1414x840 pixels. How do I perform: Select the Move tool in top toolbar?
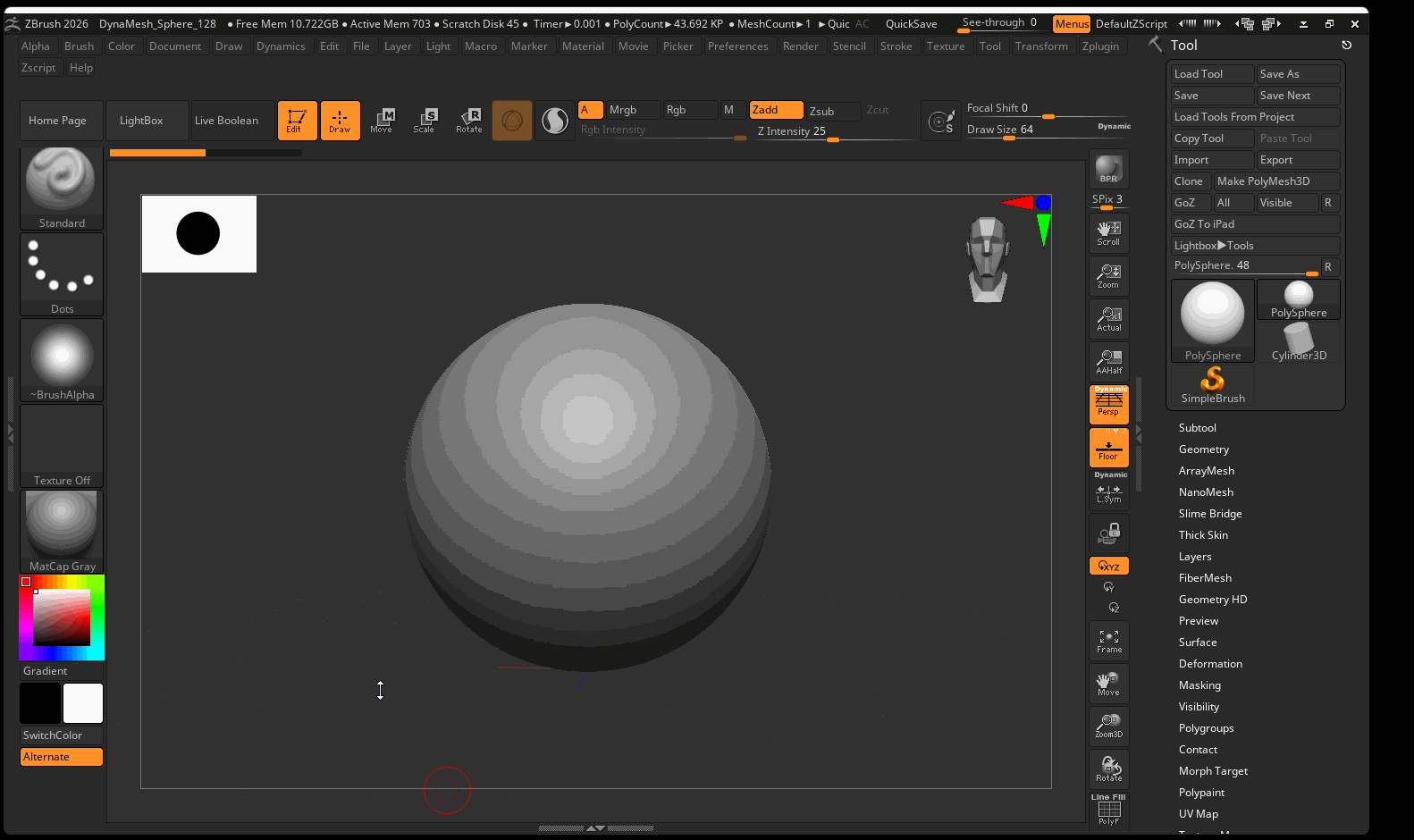click(382, 121)
